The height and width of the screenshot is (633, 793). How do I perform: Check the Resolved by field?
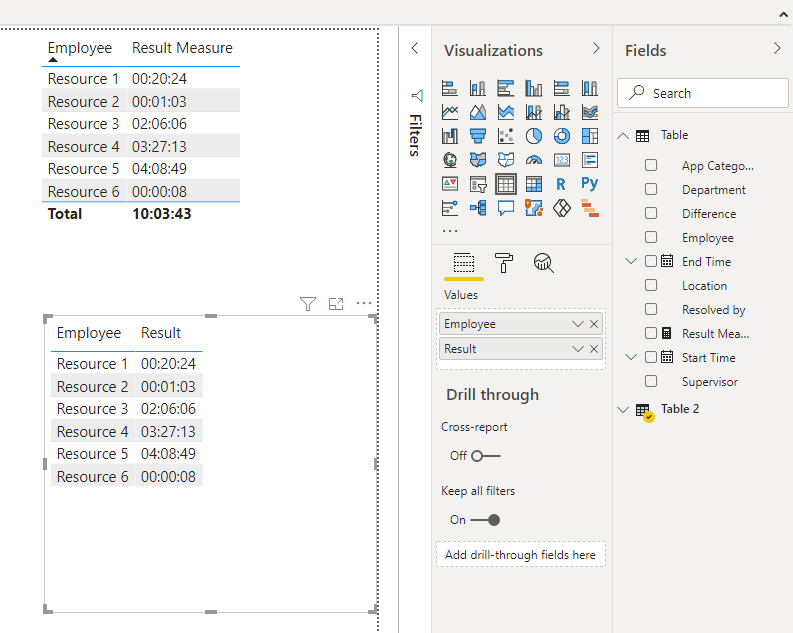651,309
